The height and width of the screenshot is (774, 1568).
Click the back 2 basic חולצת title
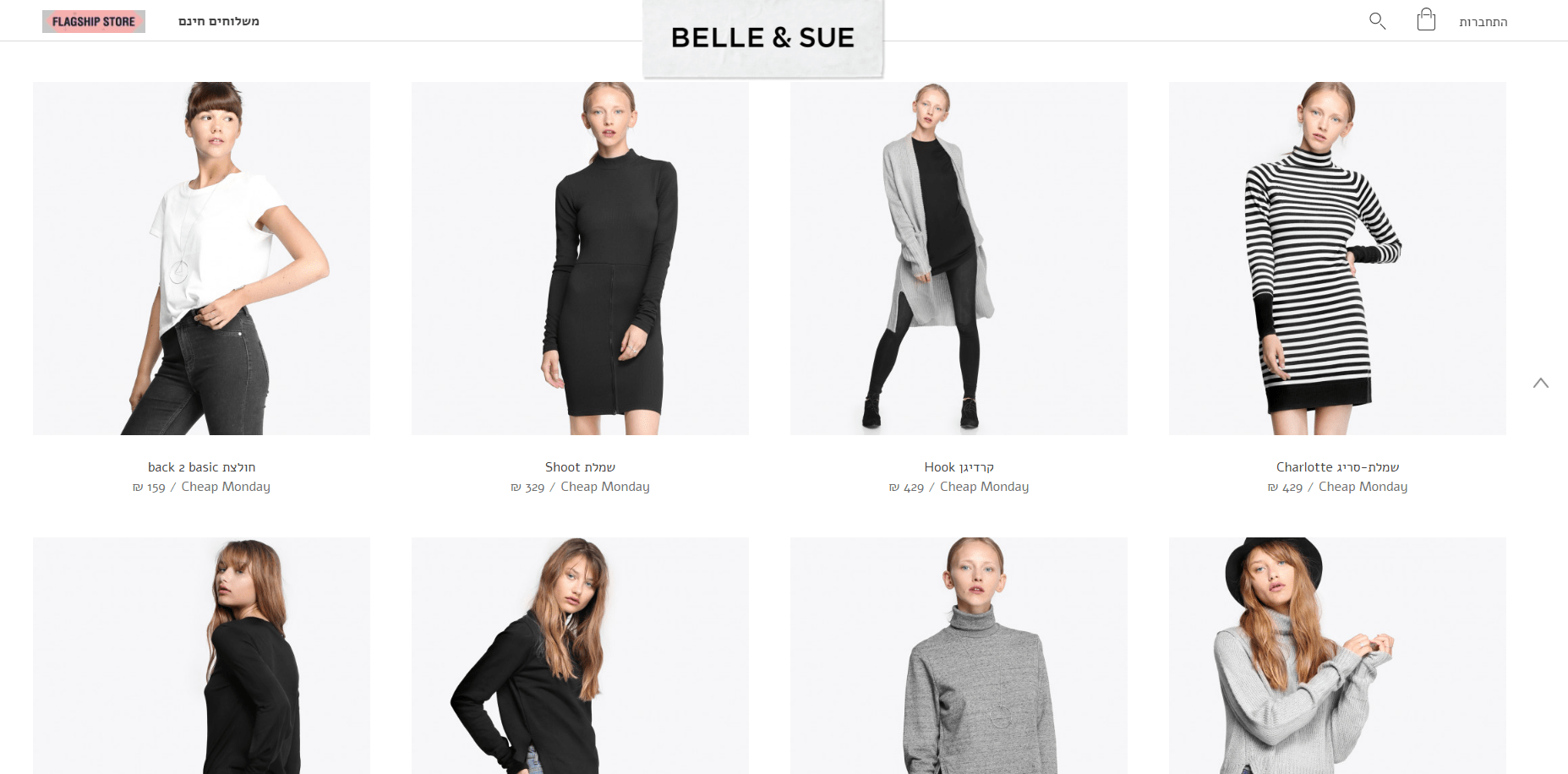[x=201, y=467]
